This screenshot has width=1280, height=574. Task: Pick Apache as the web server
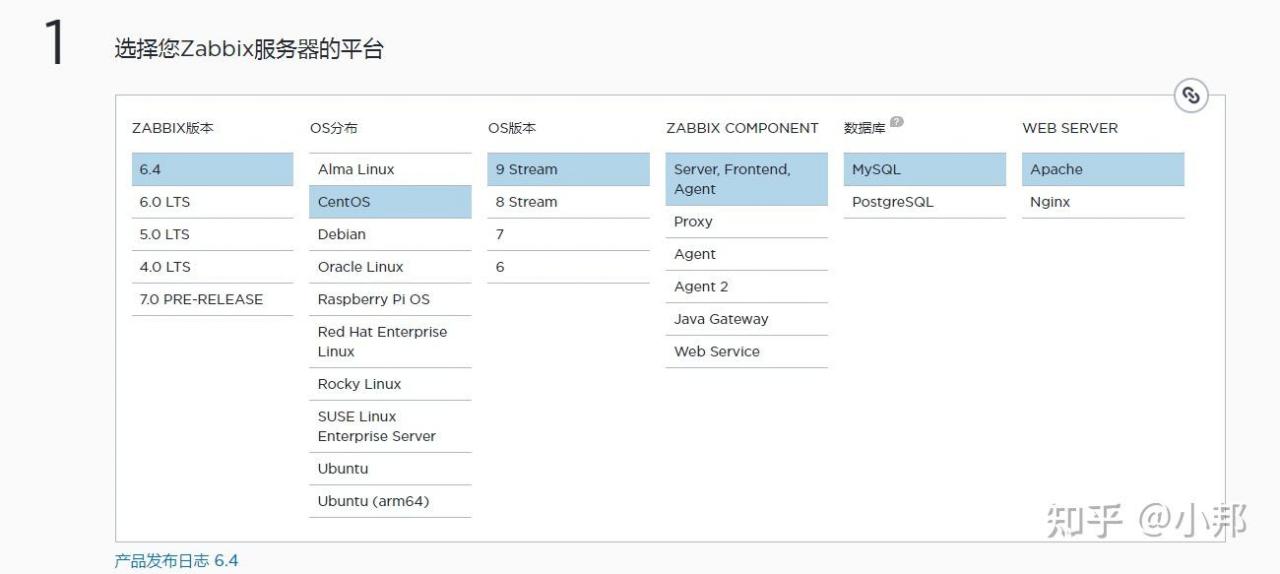[1103, 169]
